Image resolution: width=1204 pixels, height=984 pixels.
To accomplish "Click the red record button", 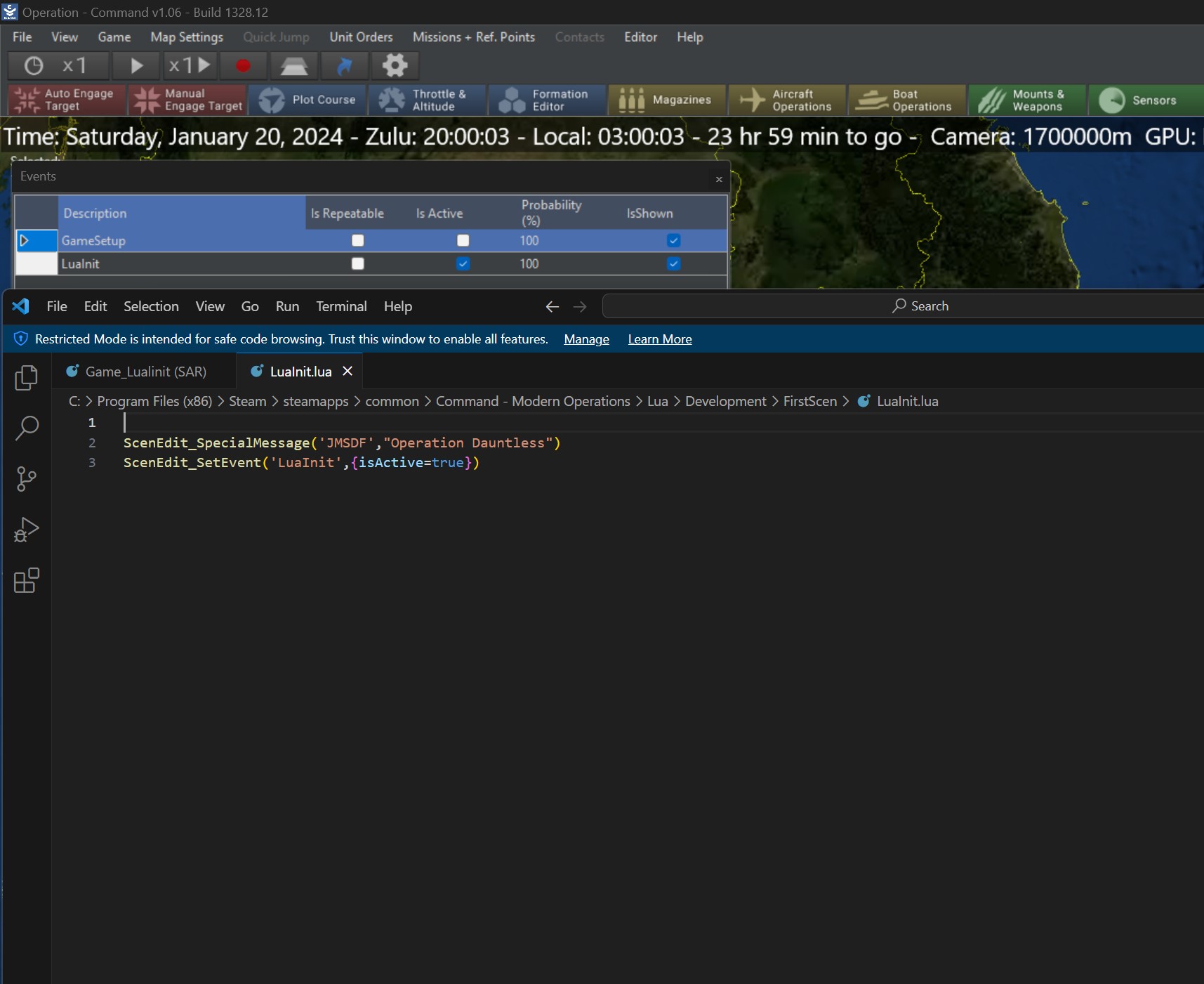I will pos(243,66).
